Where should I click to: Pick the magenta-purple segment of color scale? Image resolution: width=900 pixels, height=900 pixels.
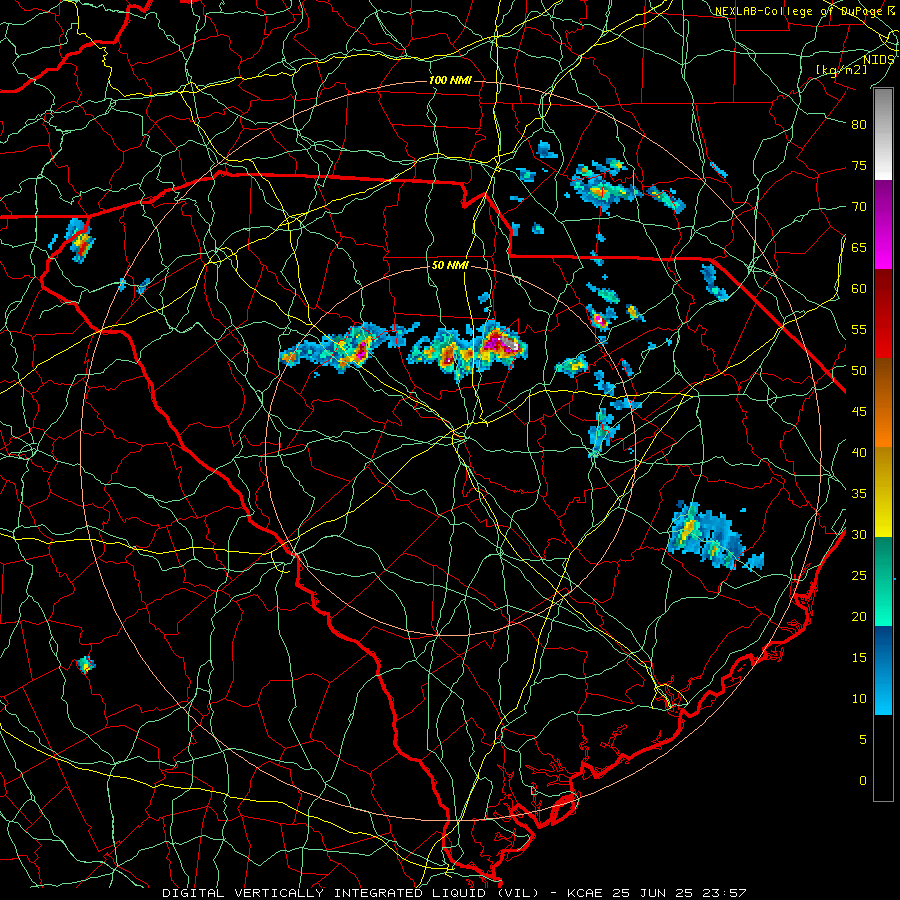tap(883, 225)
